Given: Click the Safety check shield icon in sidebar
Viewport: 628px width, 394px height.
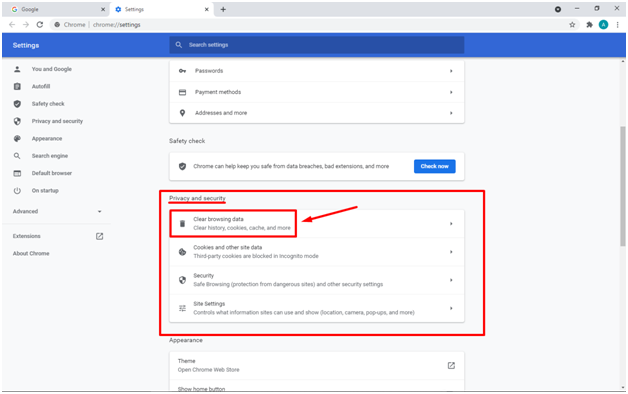Looking at the screenshot, I should pyautogui.click(x=17, y=104).
